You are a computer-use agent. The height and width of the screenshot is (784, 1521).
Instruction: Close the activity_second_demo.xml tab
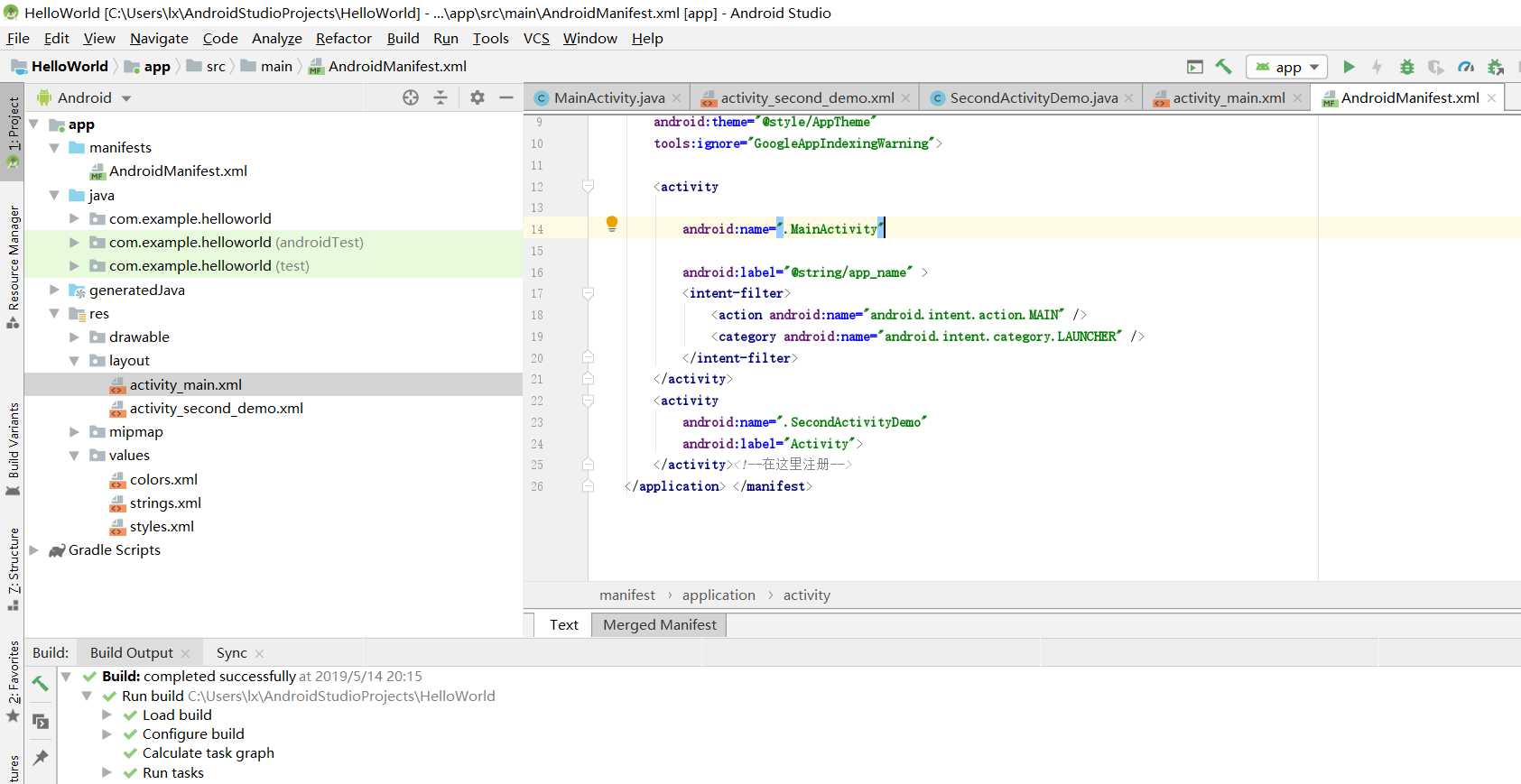(906, 98)
